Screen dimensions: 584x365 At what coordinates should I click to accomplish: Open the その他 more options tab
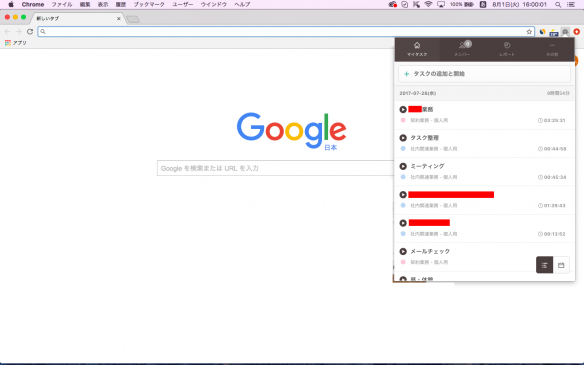click(x=552, y=49)
